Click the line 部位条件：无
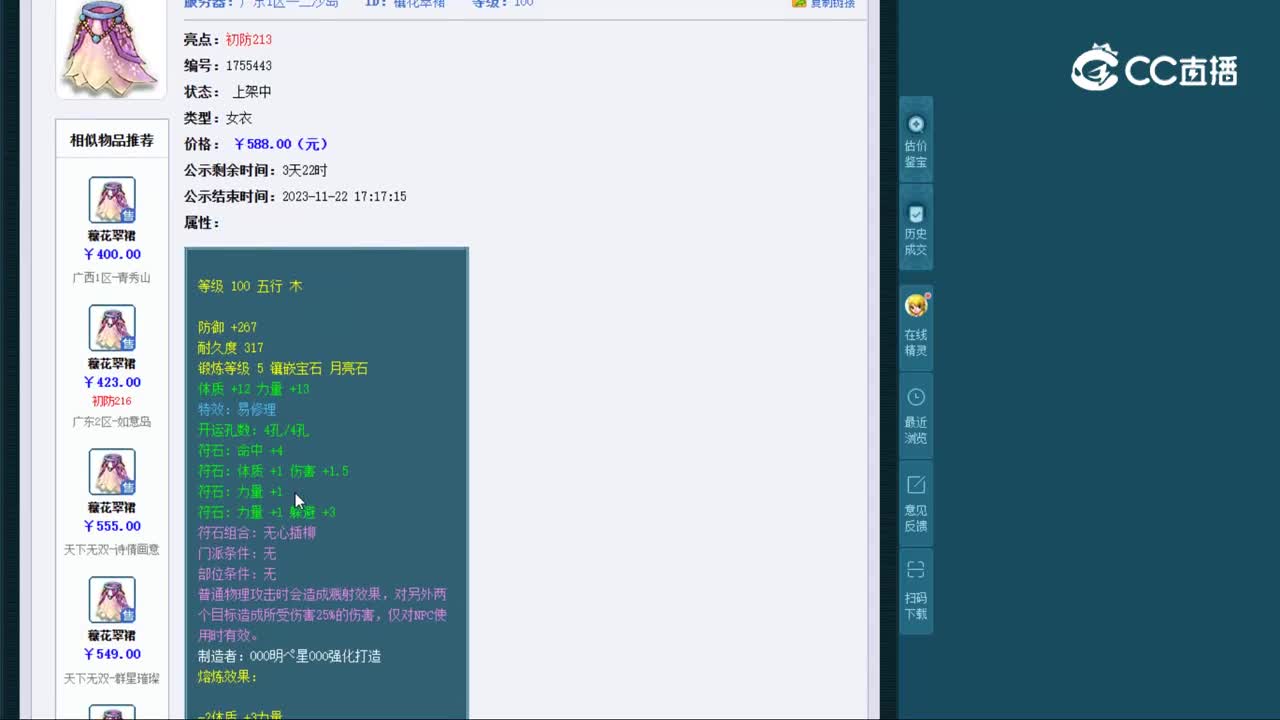This screenshot has height=720, width=1280. [x=237, y=574]
